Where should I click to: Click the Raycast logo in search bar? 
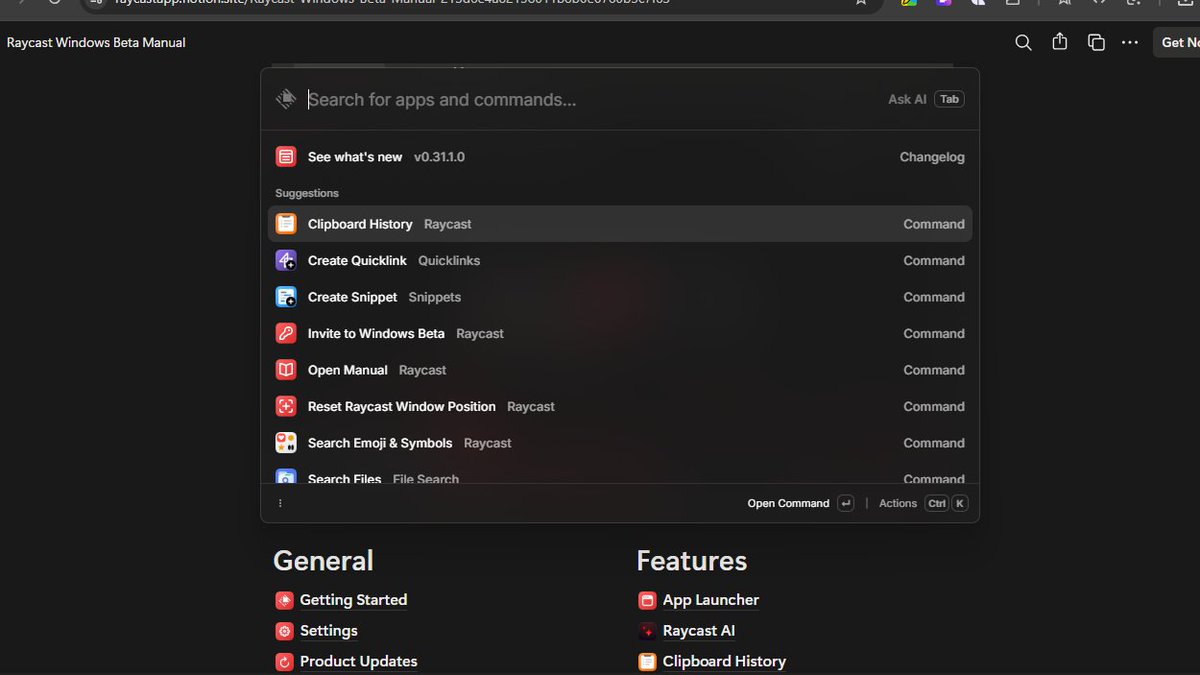pyautogui.click(x=286, y=98)
